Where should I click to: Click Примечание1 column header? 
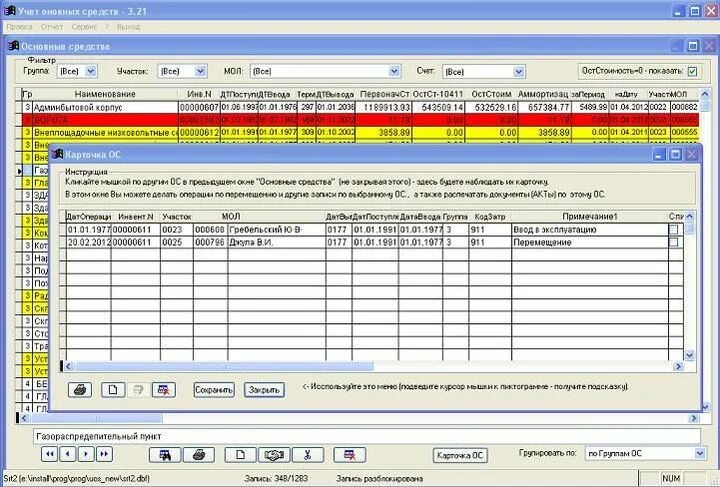click(x=590, y=216)
